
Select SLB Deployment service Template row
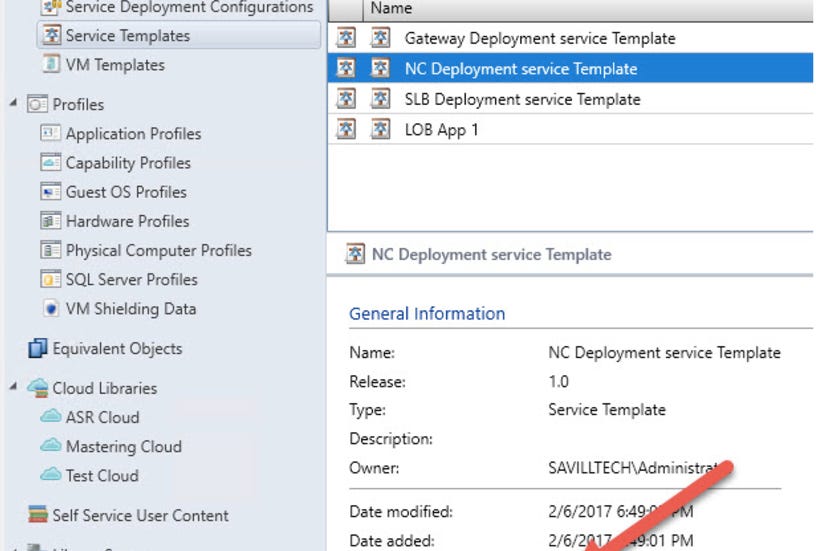tap(570, 99)
